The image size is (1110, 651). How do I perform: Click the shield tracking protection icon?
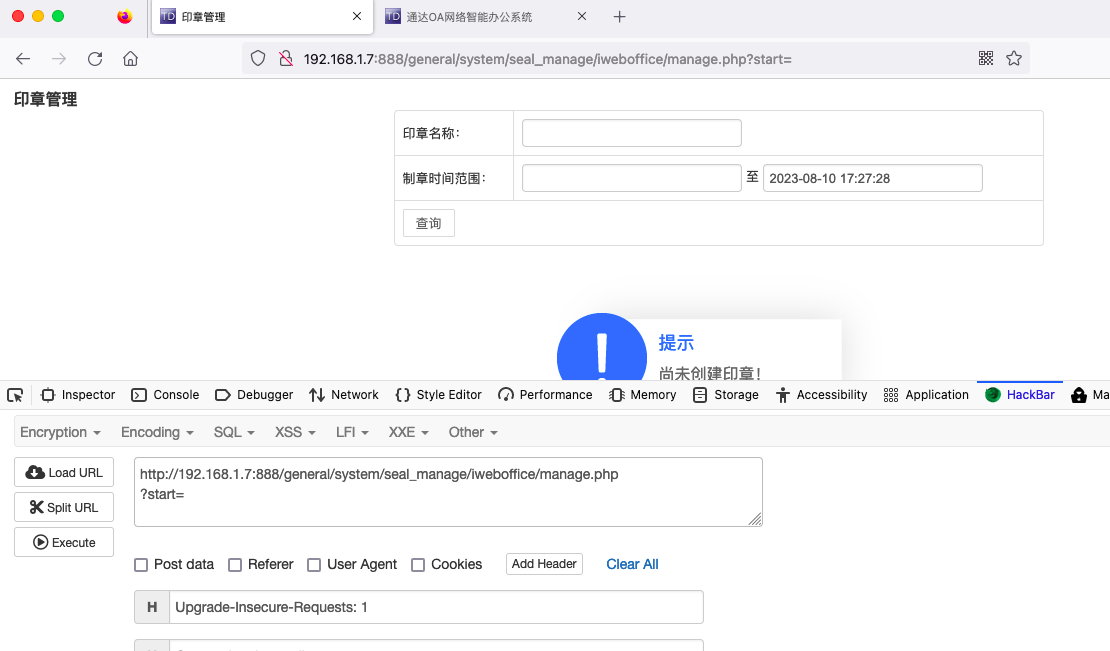[258, 59]
